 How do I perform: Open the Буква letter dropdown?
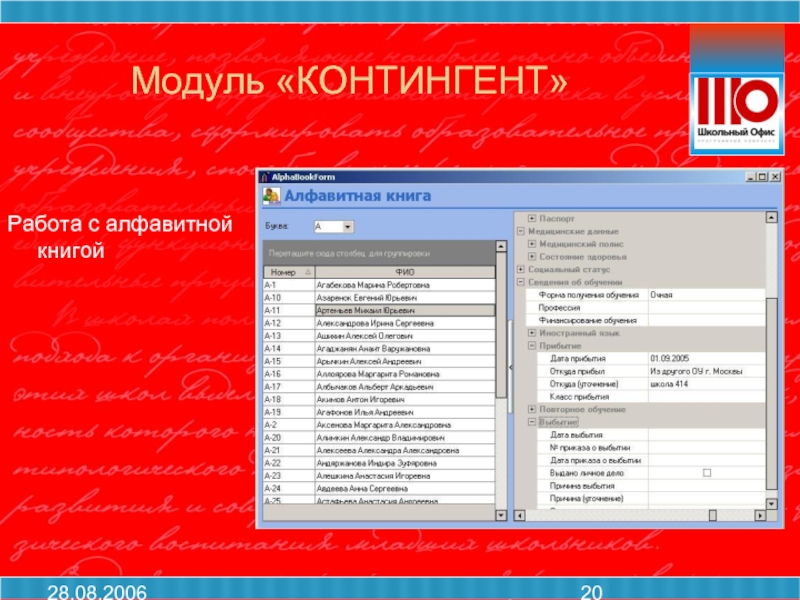coord(347,227)
